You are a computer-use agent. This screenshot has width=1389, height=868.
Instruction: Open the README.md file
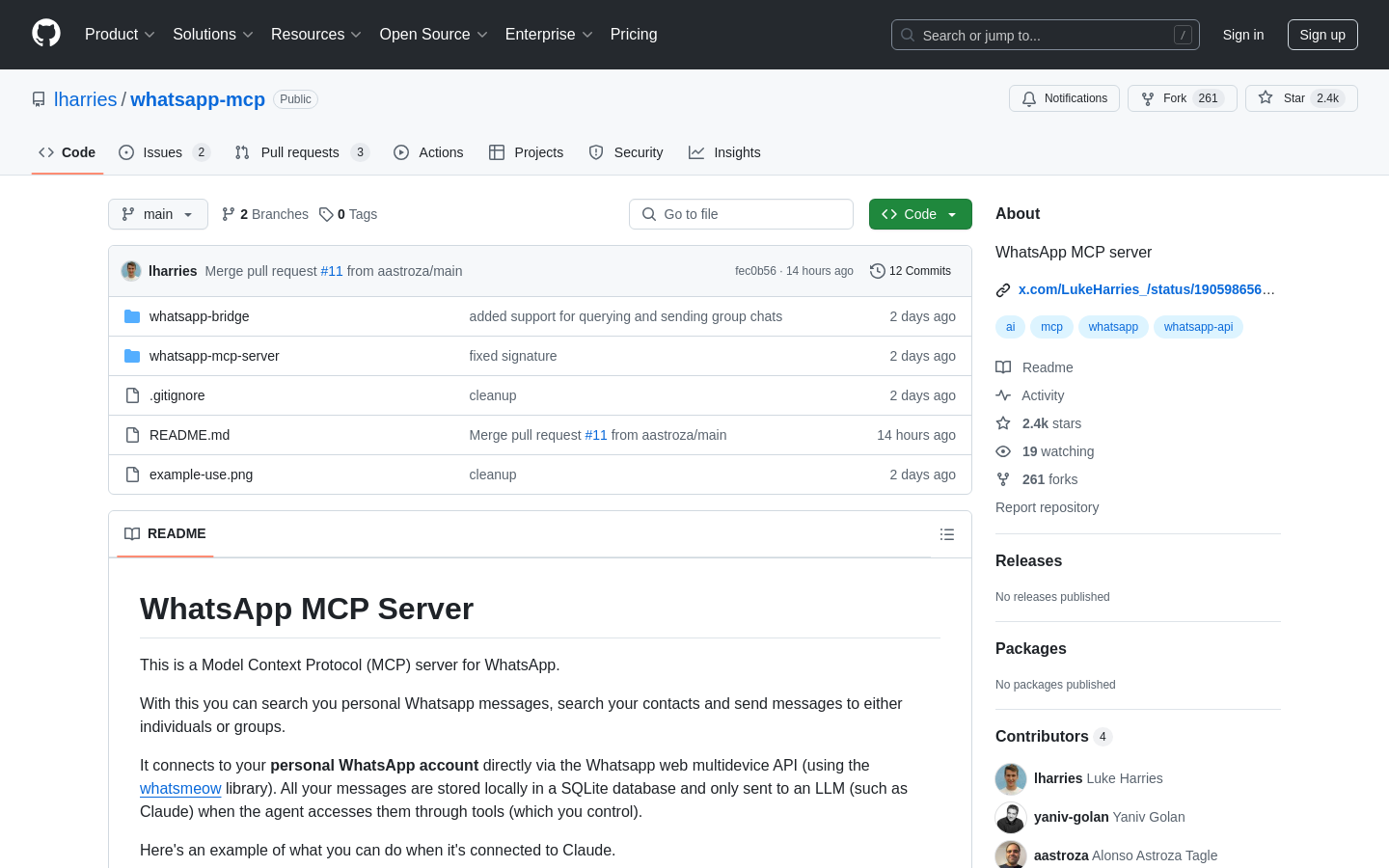[190, 435]
